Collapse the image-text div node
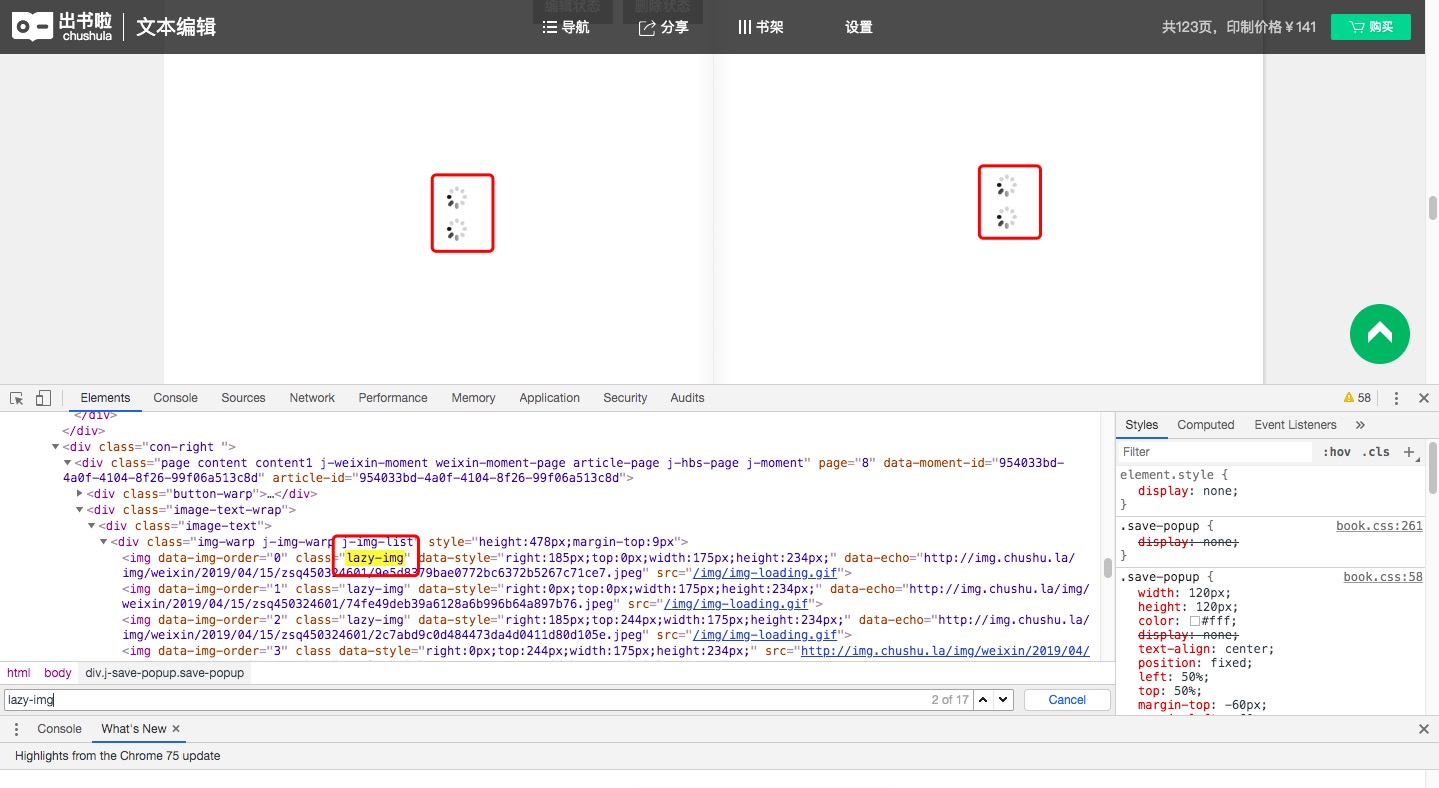1439x788 pixels. click(92, 526)
